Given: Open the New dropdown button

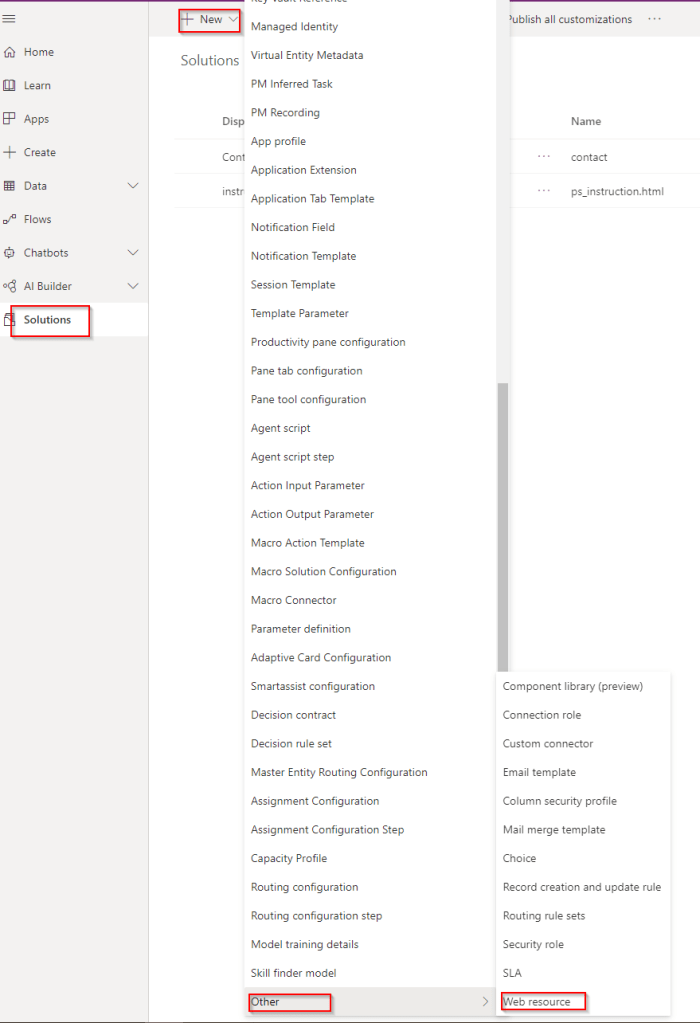Looking at the screenshot, I should tap(210, 19).
